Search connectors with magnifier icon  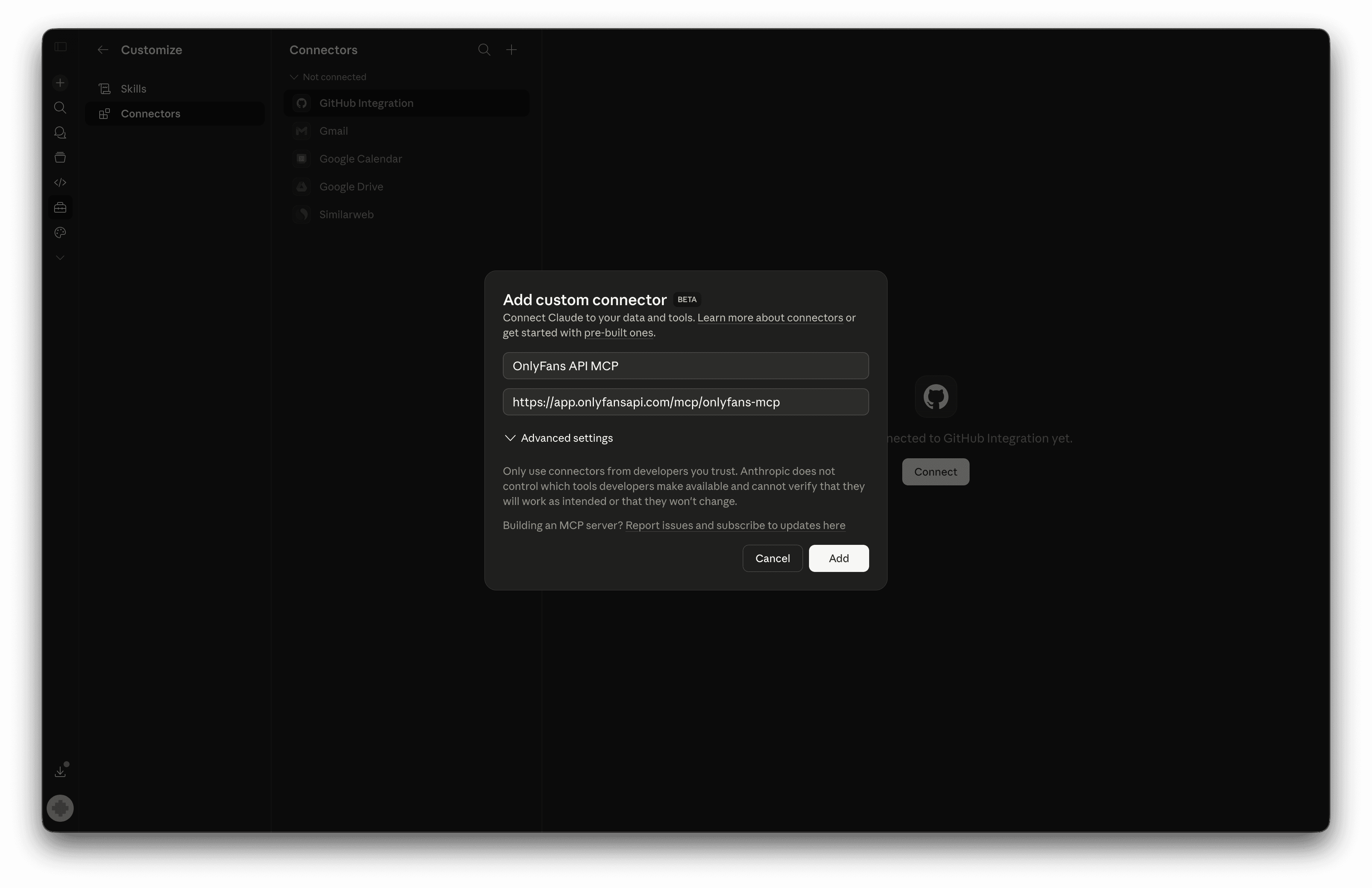point(484,50)
